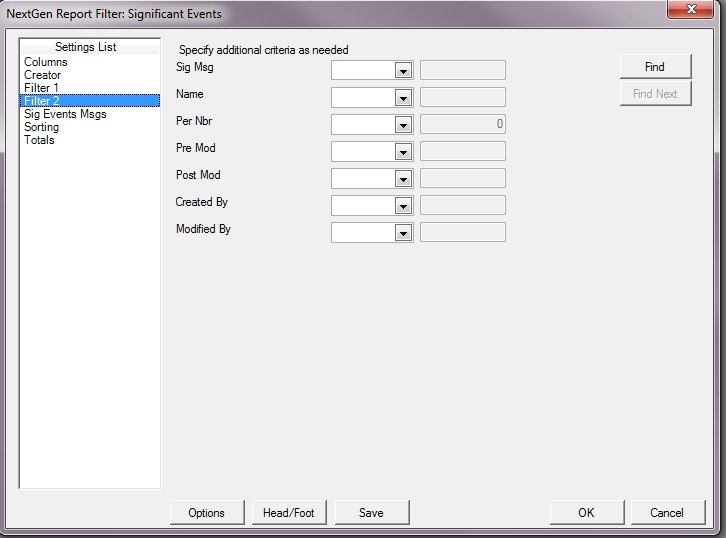The height and width of the screenshot is (538, 726).
Task: Open the Per Nbr operator dropdown
Action: (403, 125)
